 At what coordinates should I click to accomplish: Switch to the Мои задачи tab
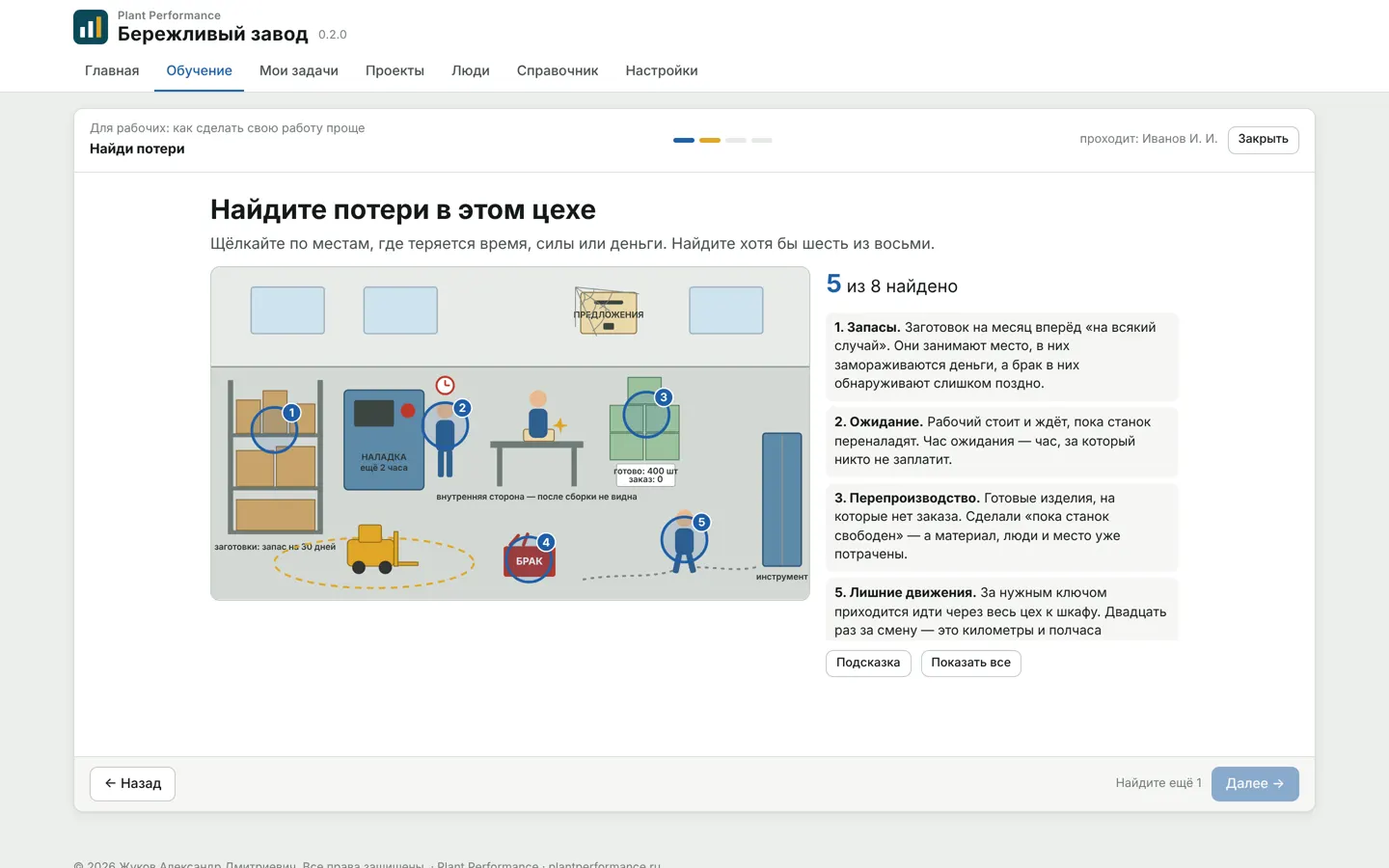click(299, 70)
